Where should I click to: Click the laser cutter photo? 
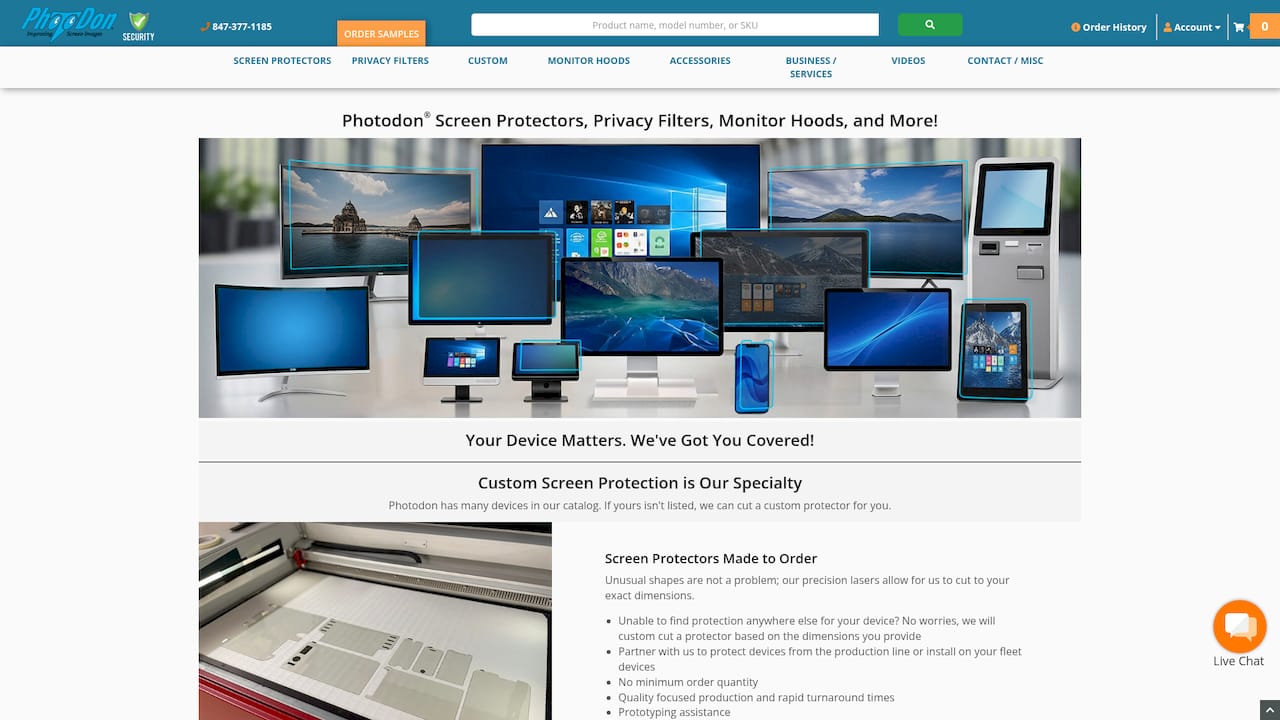coord(375,621)
